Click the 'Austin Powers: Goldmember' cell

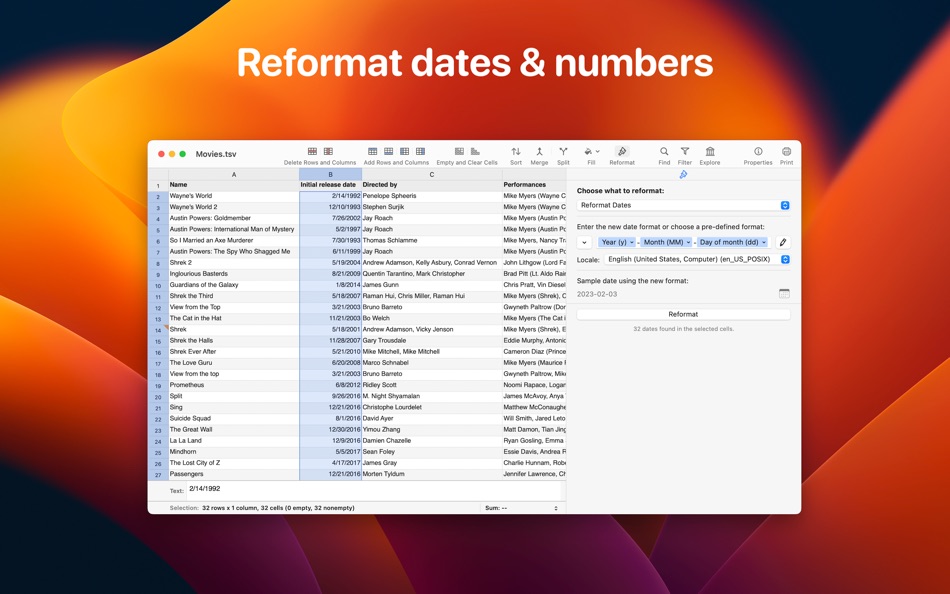coord(234,218)
